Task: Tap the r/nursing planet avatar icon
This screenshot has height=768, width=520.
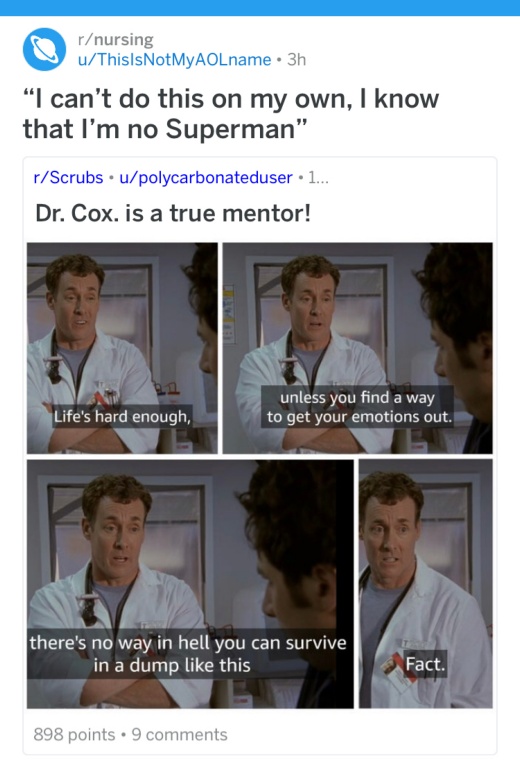Action: coord(44,49)
